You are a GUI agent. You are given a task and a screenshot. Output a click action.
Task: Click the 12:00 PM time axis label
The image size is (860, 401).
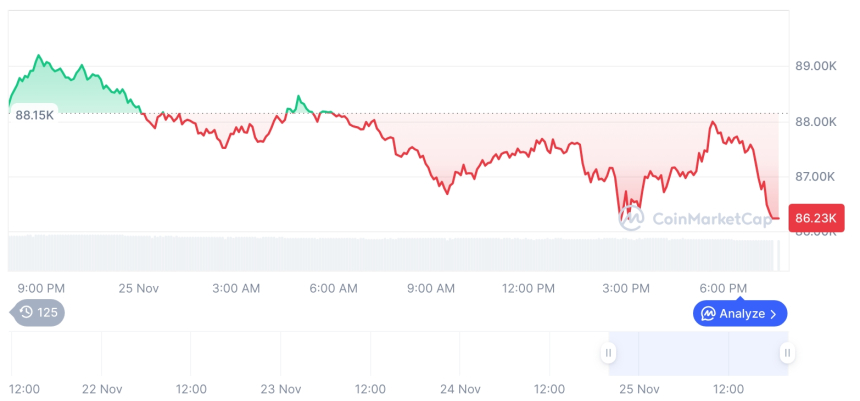(528, 288)
